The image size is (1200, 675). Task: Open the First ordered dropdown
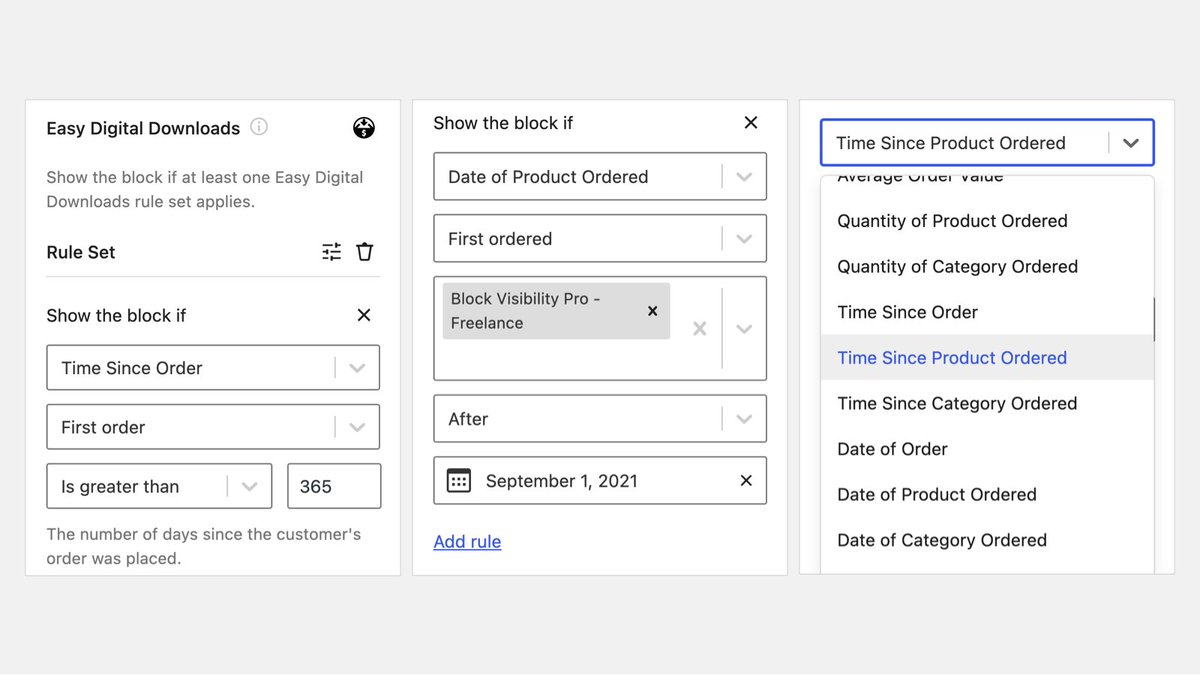[x=600, y=239]
